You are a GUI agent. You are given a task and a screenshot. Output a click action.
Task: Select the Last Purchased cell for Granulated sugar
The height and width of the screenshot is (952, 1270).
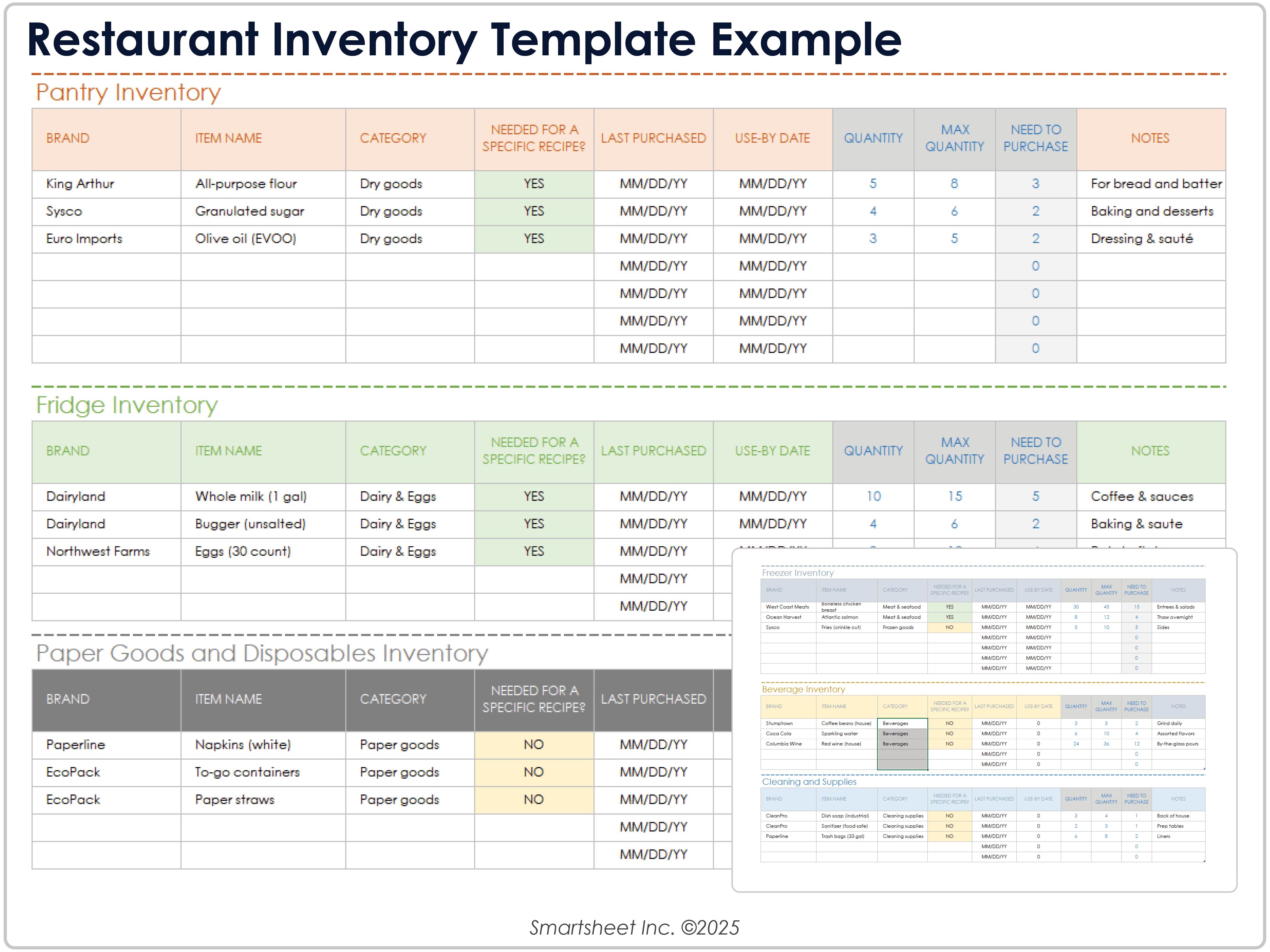pyautogui.click(x=653, y=211)
